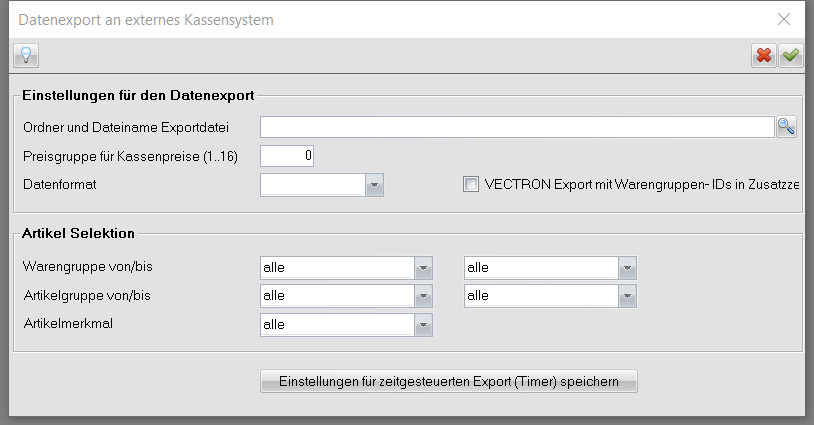Click the Preisgruppe für Kassenpreise field
814x425 pixels.
click(x=287, y=156)
